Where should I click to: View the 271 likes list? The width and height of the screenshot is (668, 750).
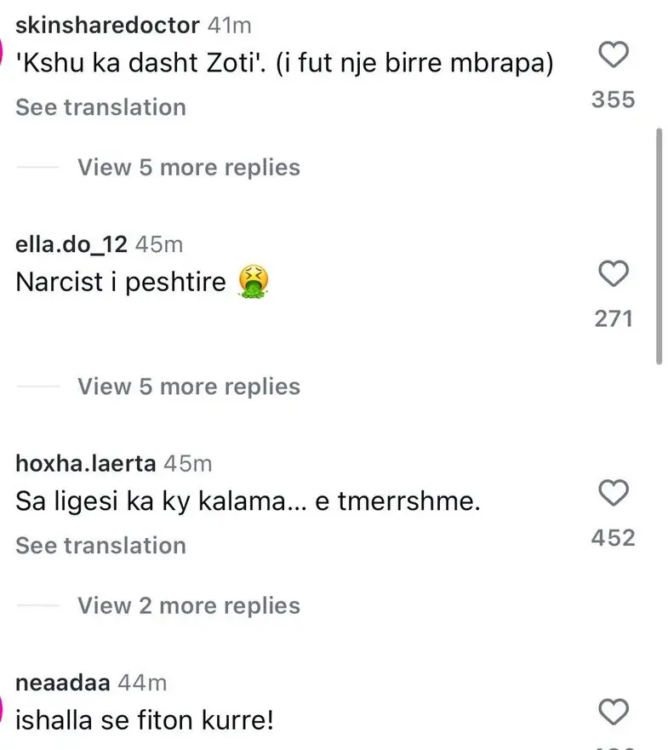point(613,319)
